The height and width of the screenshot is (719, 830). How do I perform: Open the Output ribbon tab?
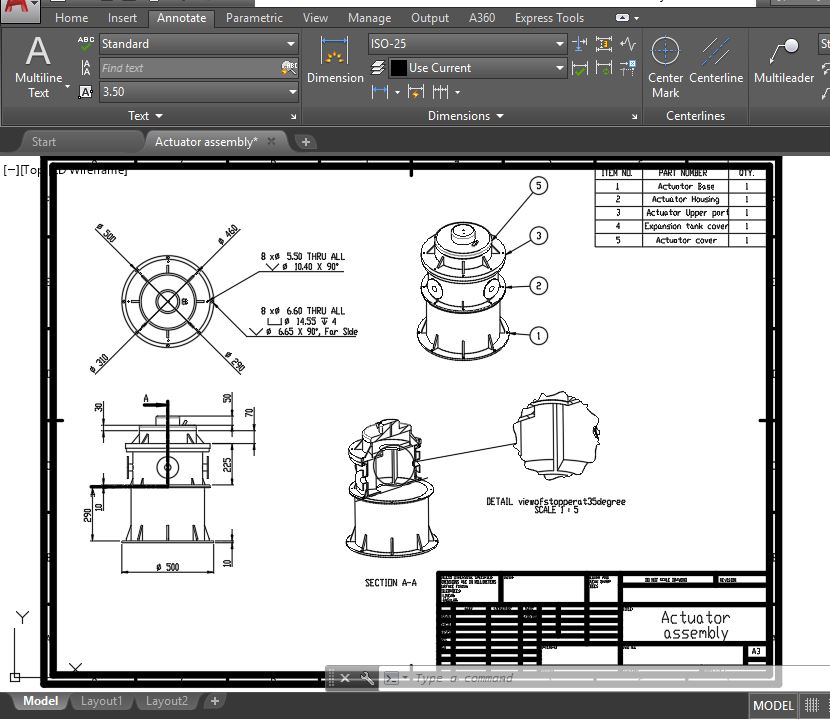tap(430, 18)
